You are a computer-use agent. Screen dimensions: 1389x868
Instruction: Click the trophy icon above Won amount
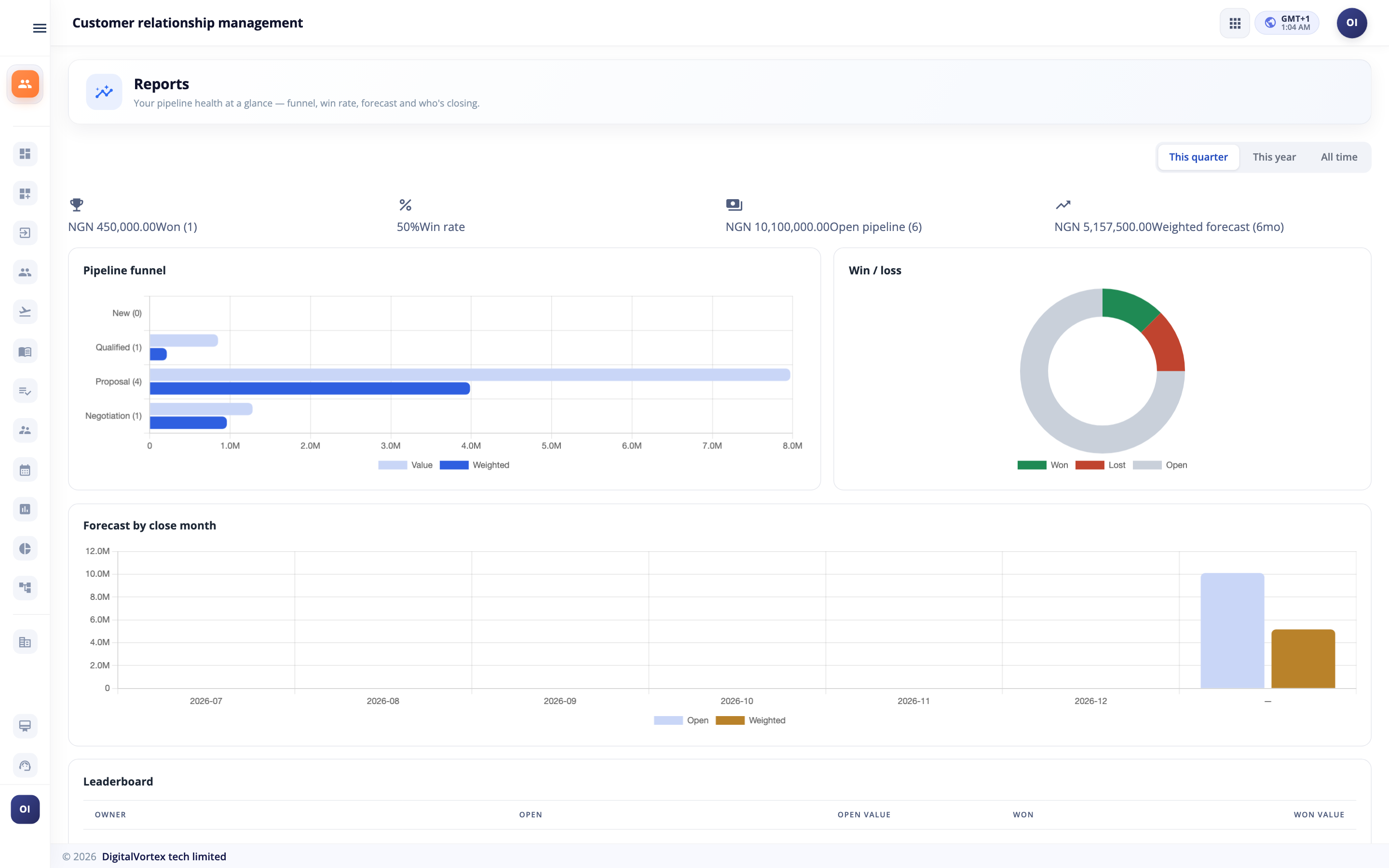pos(76,204)
